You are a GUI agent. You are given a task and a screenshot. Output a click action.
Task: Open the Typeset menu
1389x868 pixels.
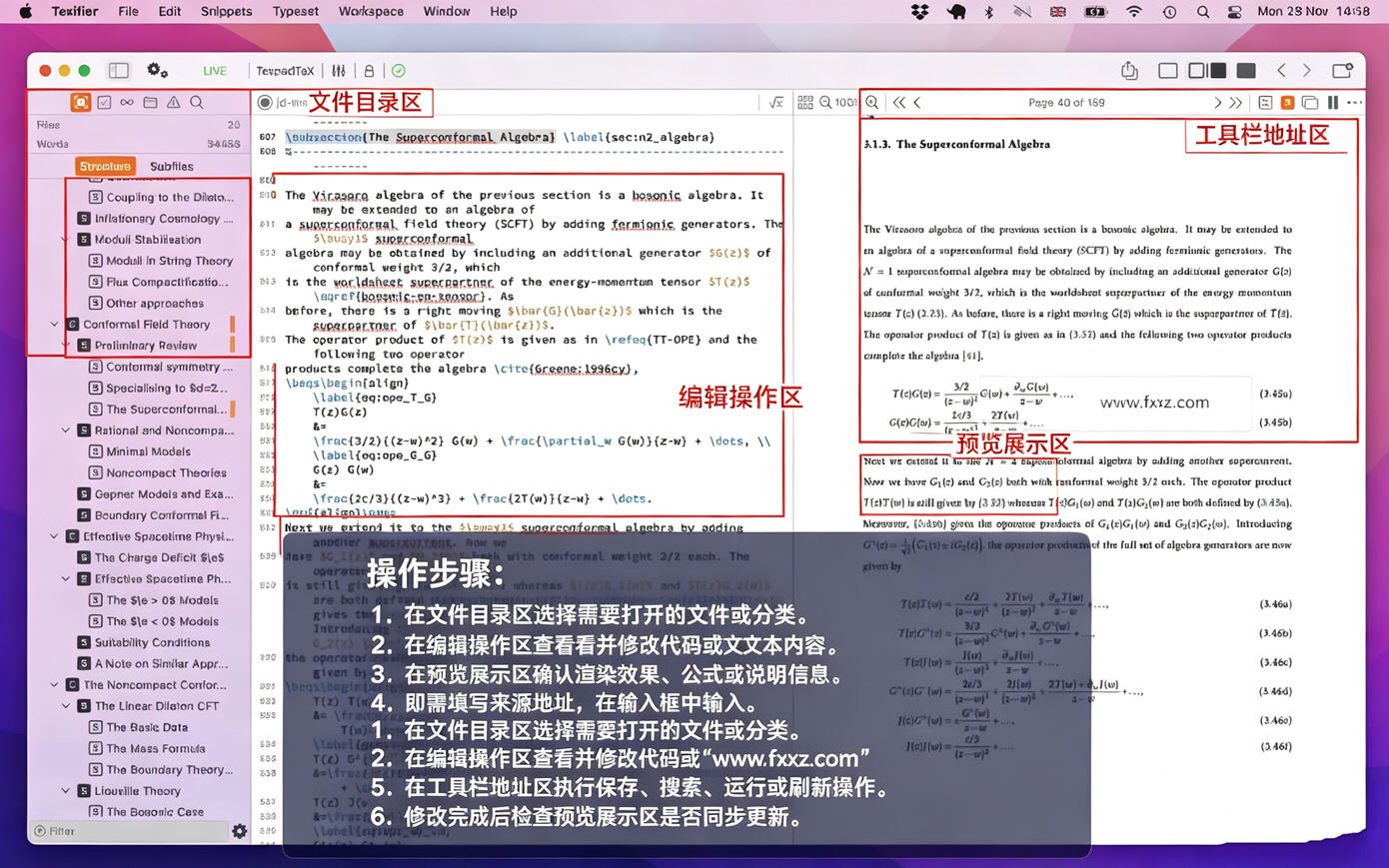coord(296,11)
